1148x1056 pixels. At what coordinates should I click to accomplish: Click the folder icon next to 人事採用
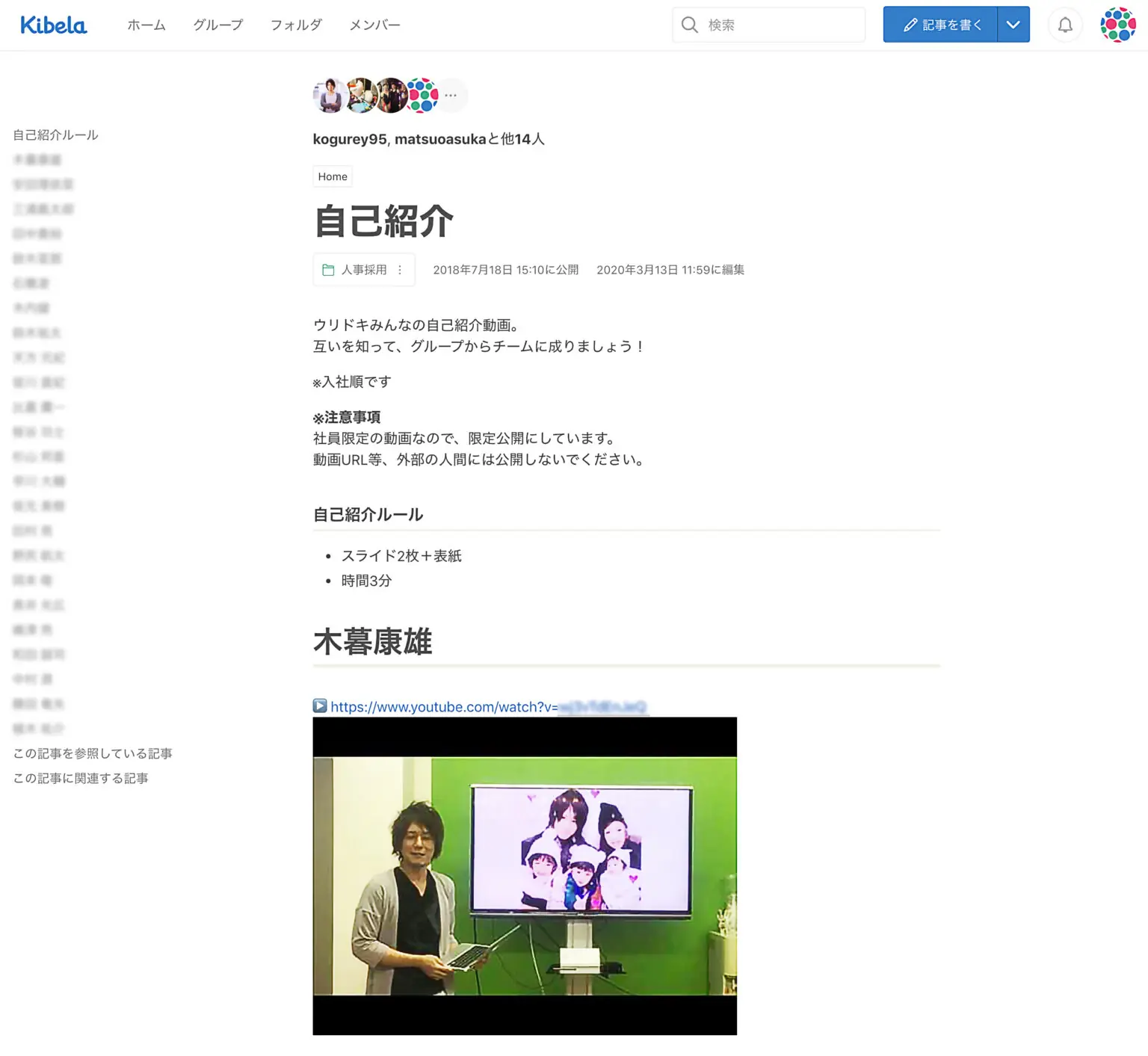tap(328, 270)
